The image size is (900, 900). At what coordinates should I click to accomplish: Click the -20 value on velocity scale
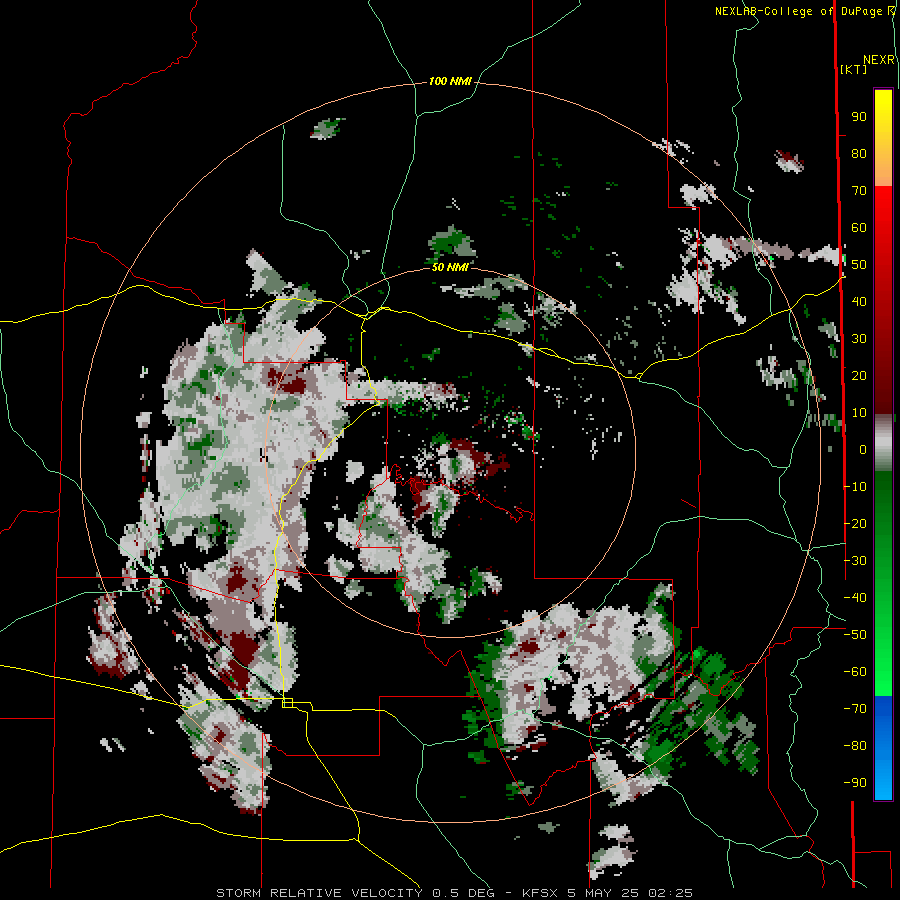click(855, 523)
